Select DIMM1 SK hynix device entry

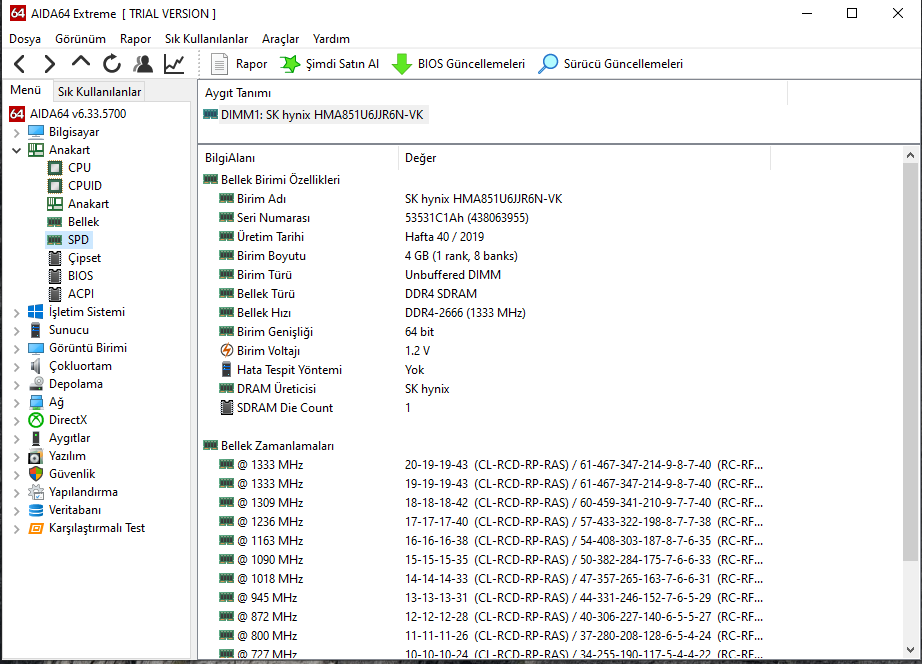322,115
